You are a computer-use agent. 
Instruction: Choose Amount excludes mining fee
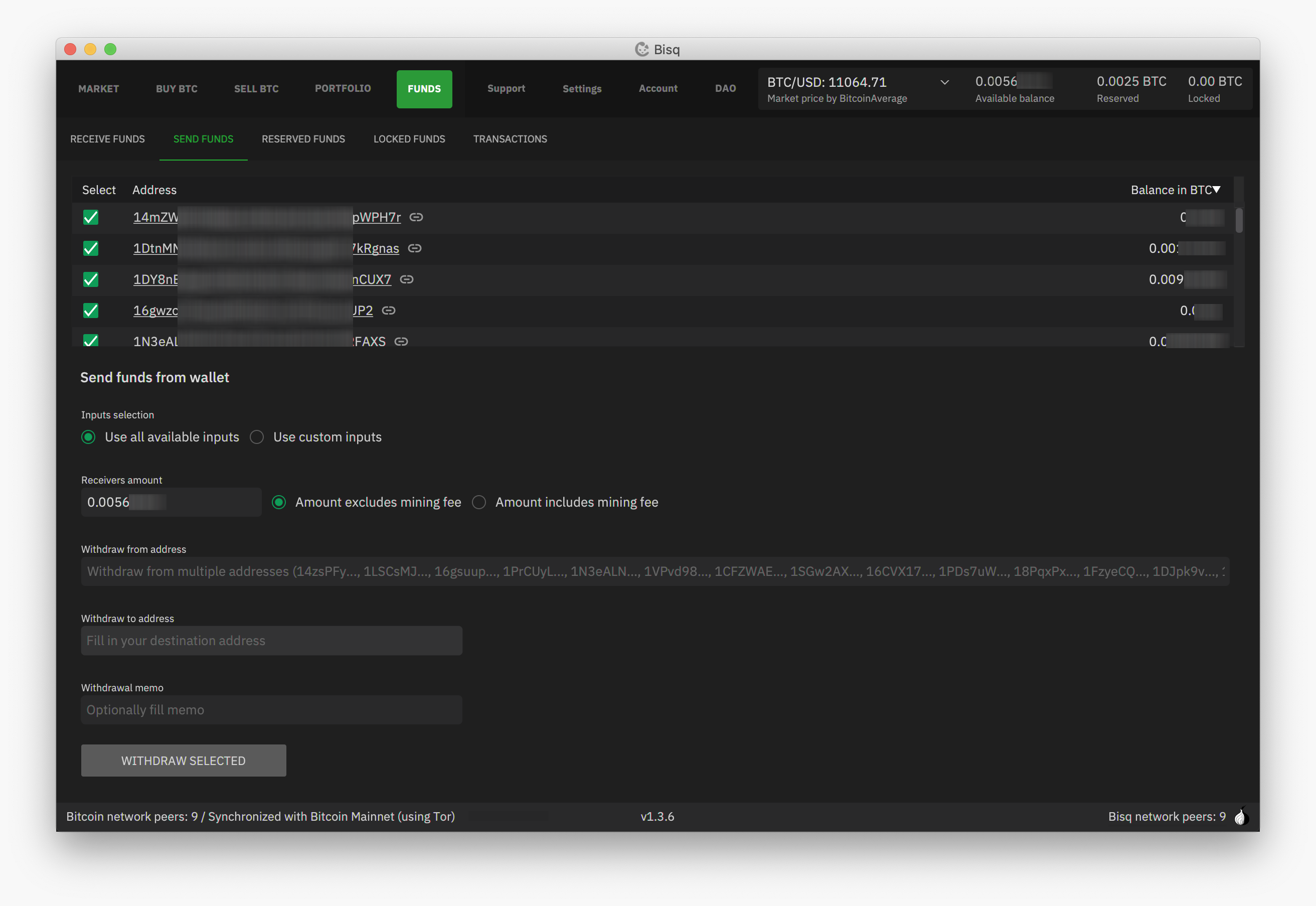279,502
